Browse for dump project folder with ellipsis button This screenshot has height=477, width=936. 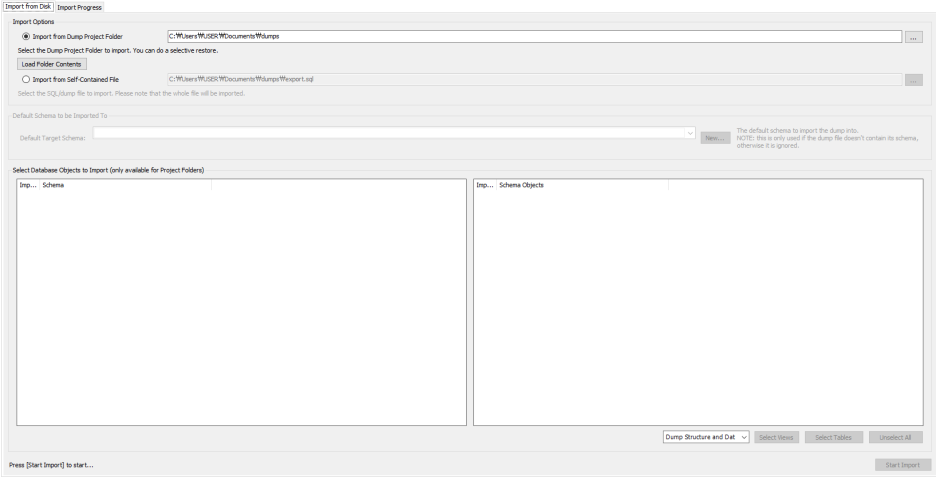click(x=913, y=37)
